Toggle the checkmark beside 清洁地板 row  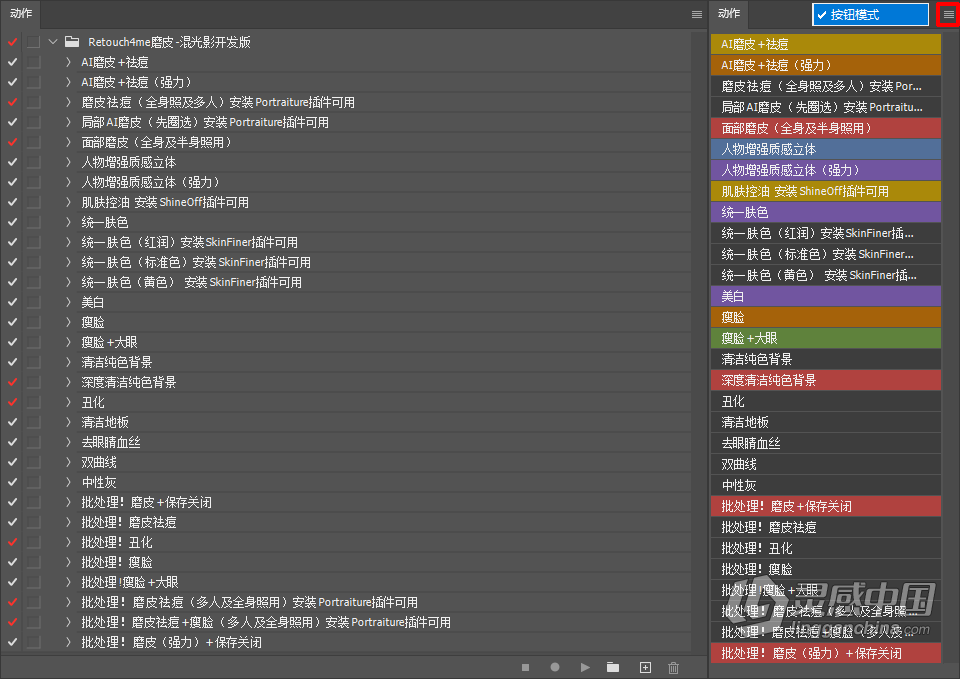(12, 422)
